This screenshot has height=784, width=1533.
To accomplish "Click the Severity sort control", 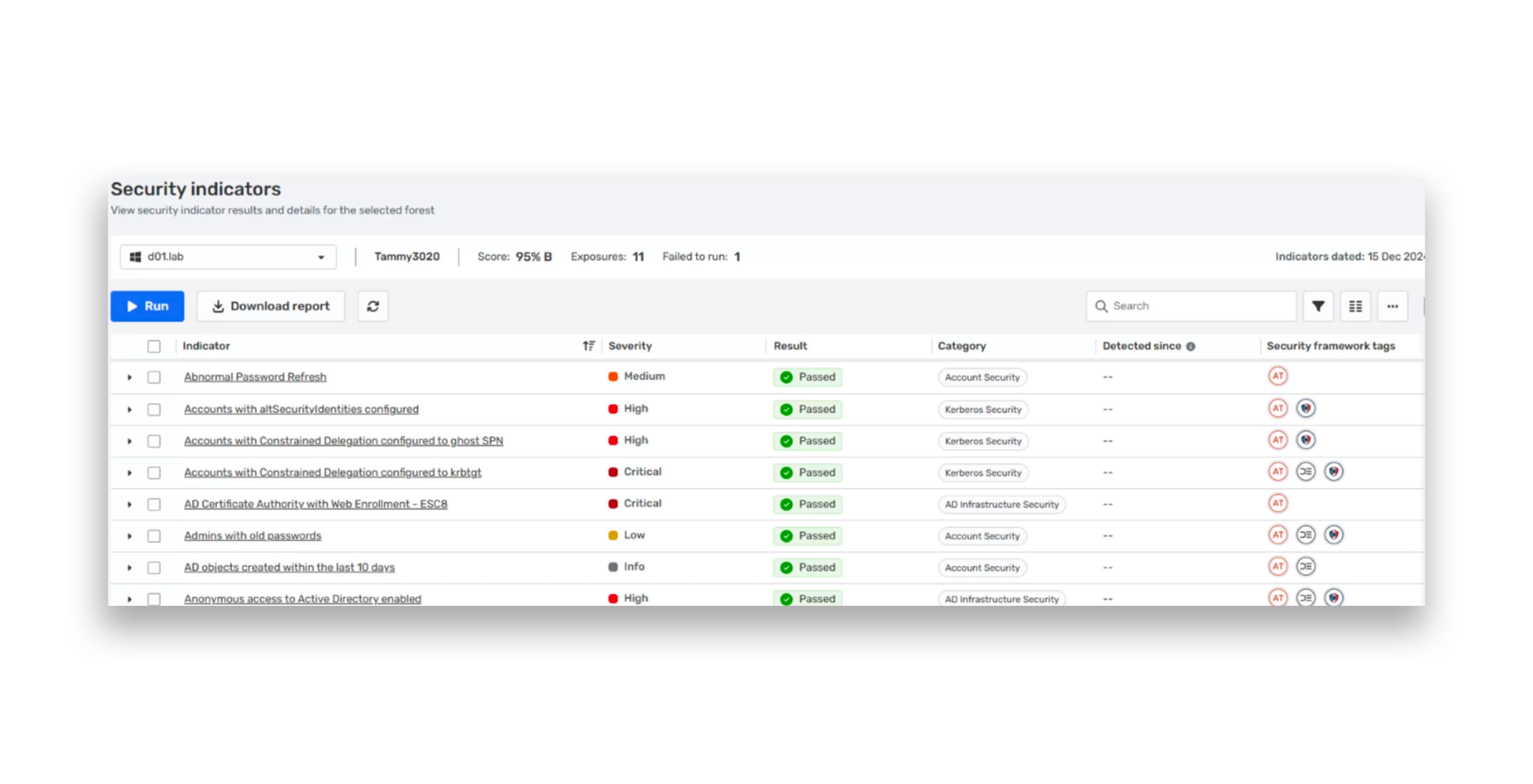I will [589, 346].
